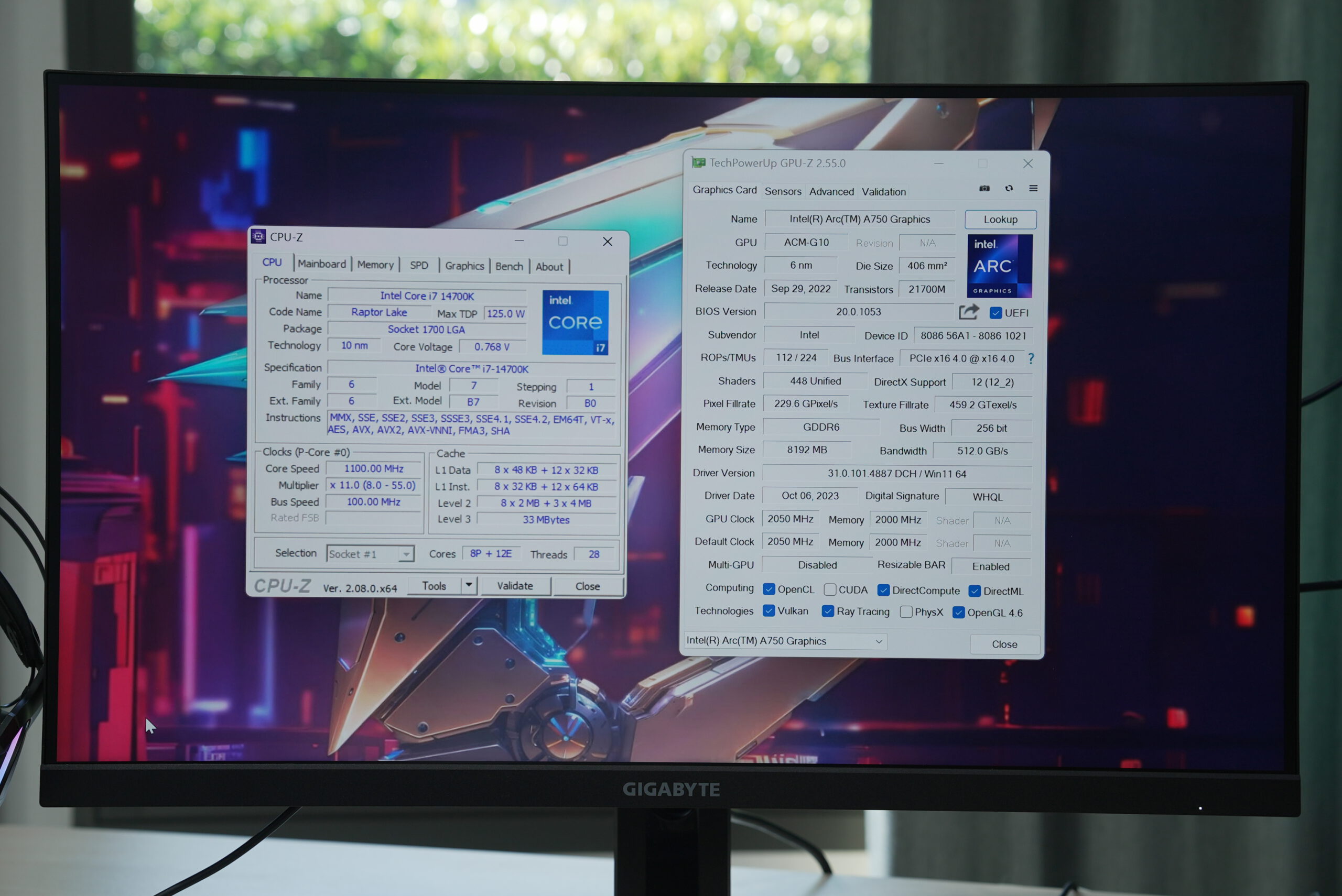This screenshot has height=896, width=1342.
Task: Switch to the Bench tab
Action: point(508,266)
